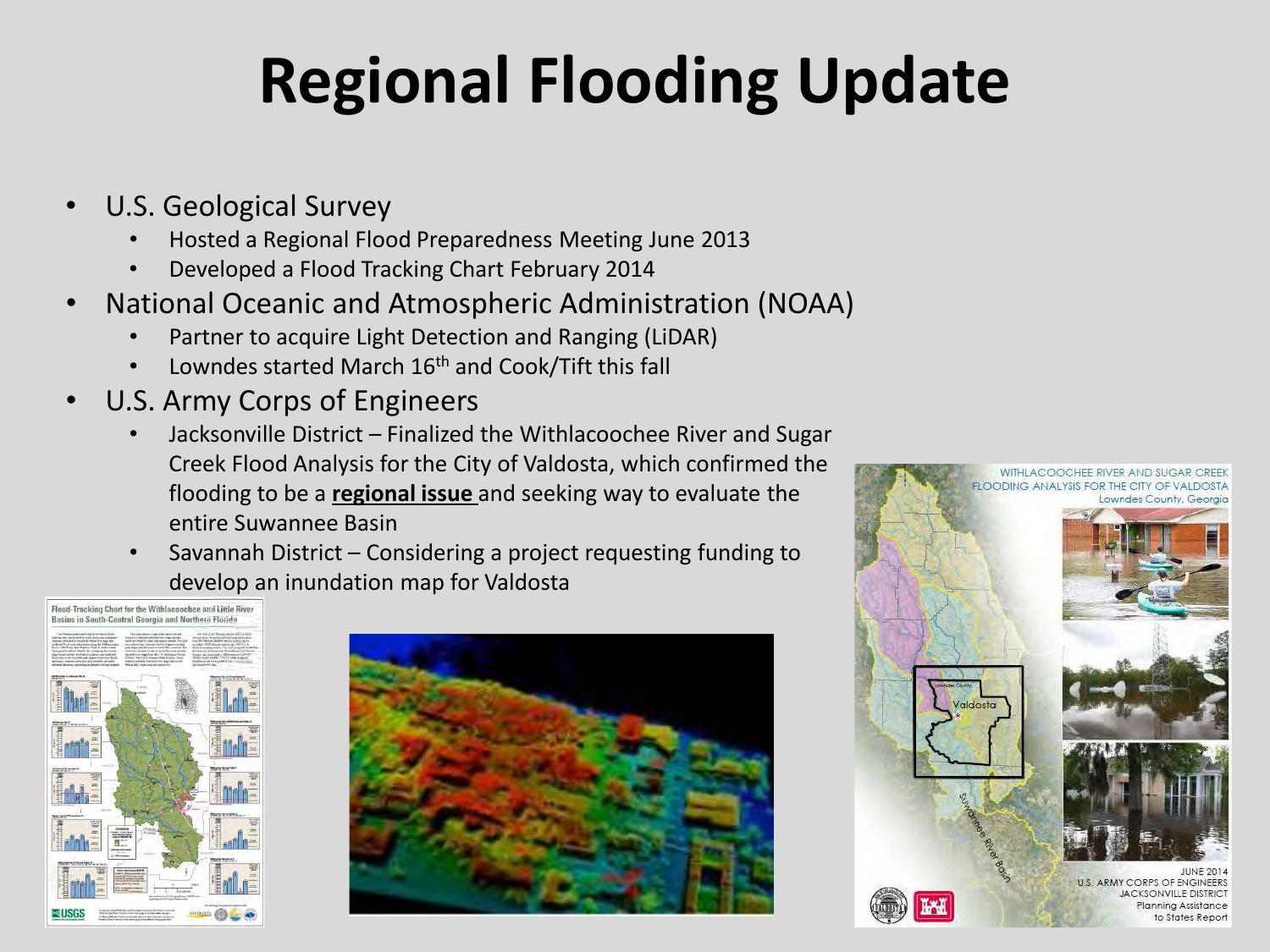Click the red Army Corps castle logo
The width and height of the screenshot is (1270, 952).
[x=934, y=907]
